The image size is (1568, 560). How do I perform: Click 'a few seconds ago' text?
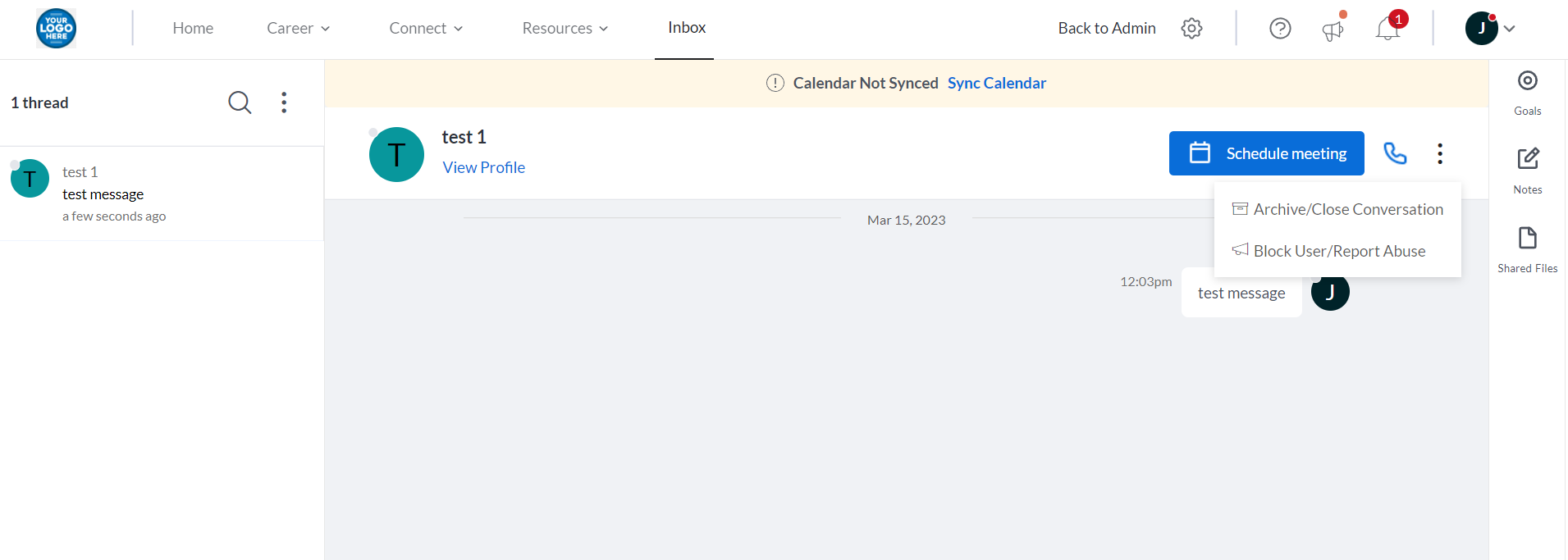point(114,216)
